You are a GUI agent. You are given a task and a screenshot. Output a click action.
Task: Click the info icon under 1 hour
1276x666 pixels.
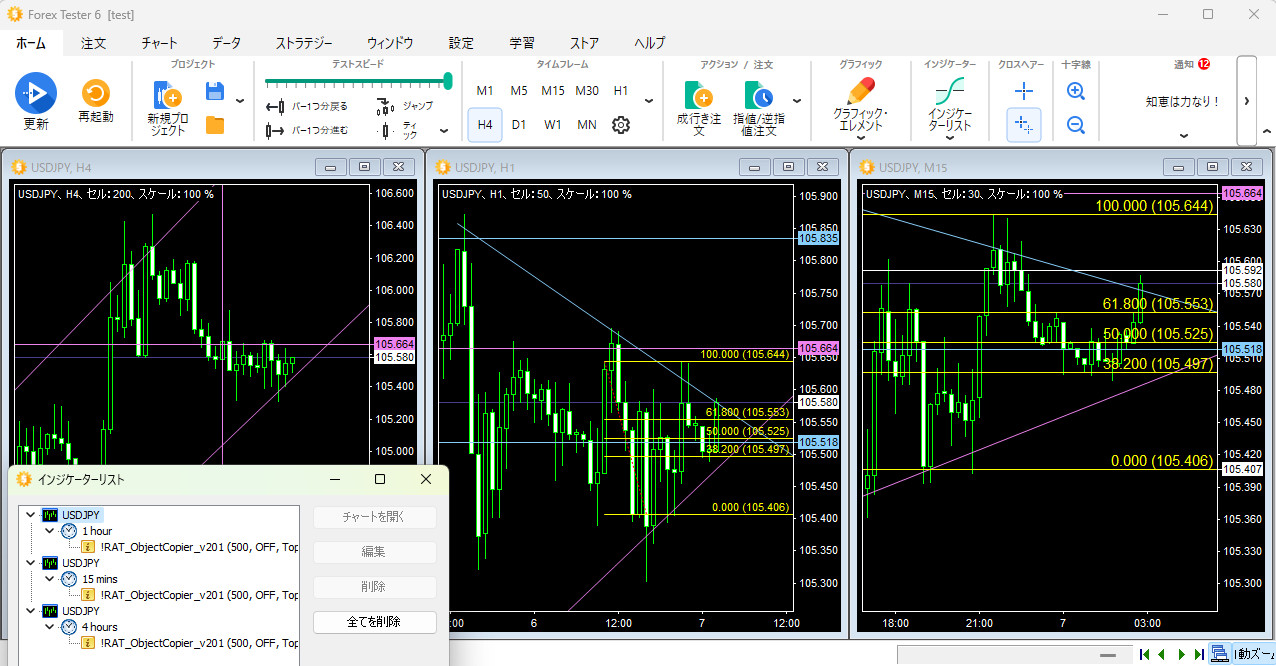[88, 546]
